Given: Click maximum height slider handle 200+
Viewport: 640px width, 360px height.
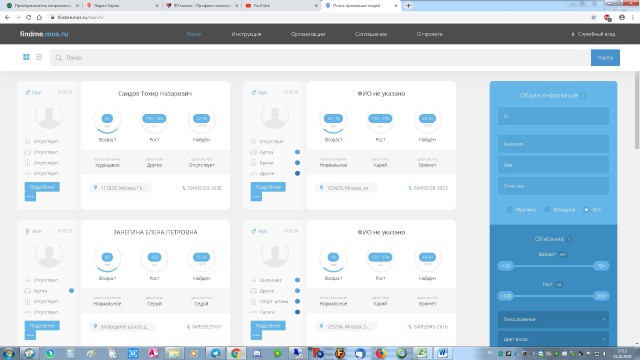Looking at the screenshot, I should [x=601, y=296].
